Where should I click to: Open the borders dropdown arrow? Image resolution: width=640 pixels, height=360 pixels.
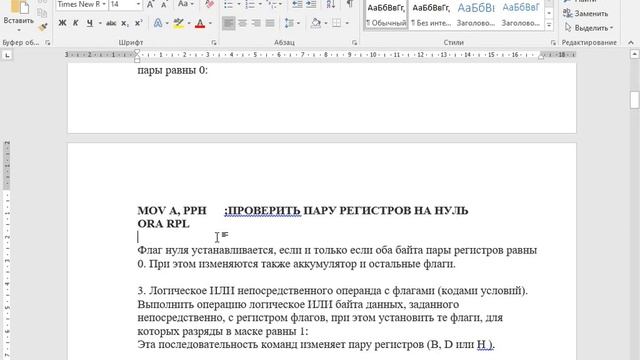tap(347, 23)
